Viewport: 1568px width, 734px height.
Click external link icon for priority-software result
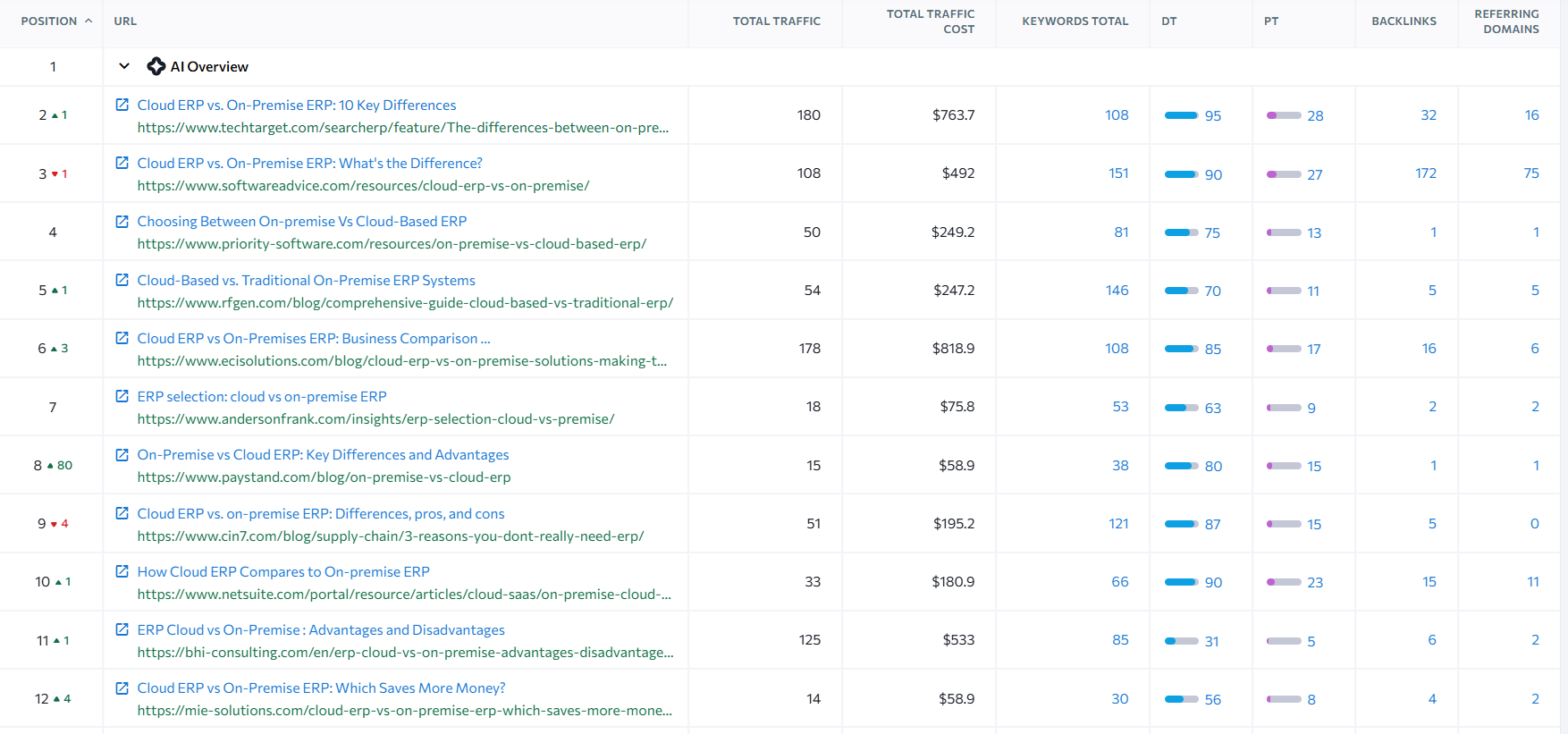pos(122,221)
